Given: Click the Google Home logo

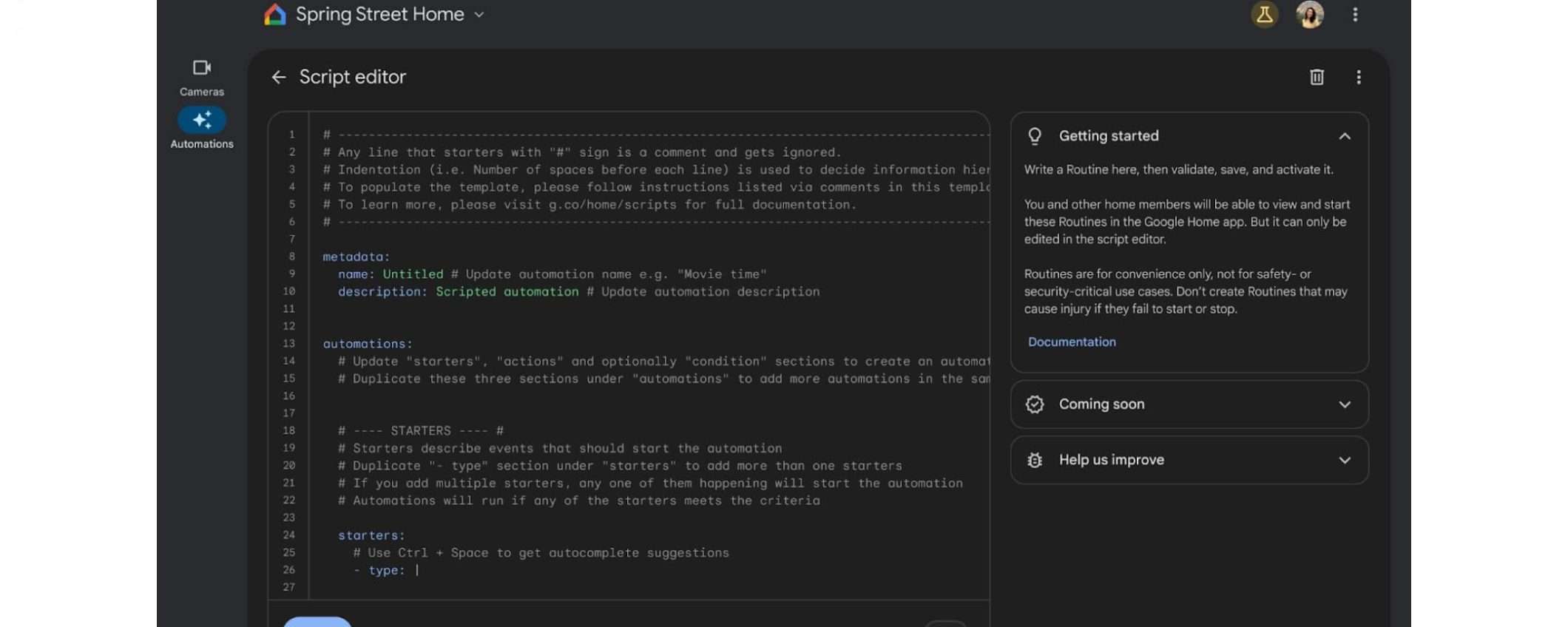Looking at the screenshot, I should click(275, 15).
